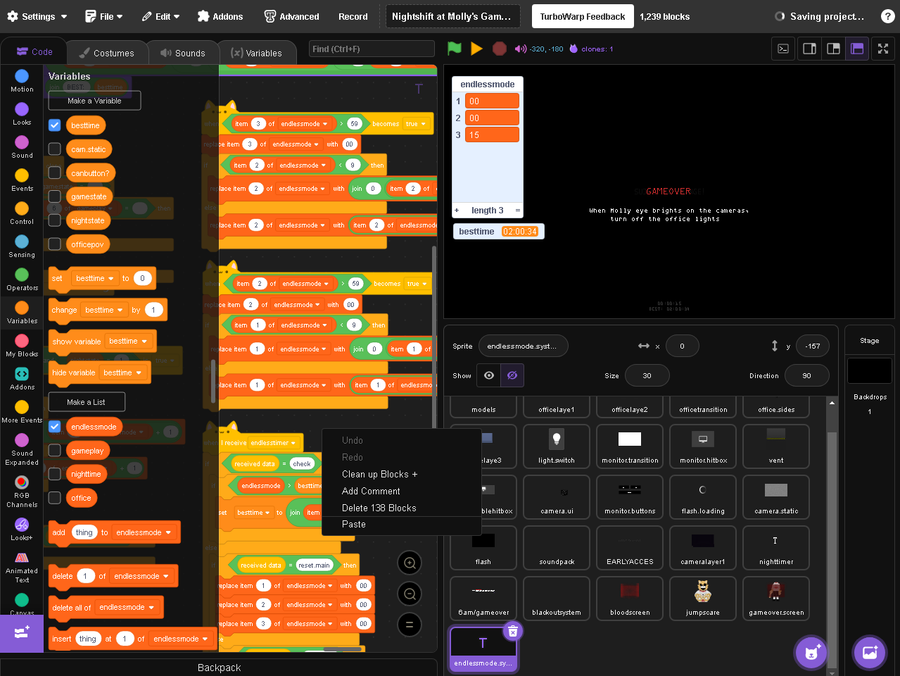Image resolution: width=900 pixels, height=676 pixels.
Task: Expand endlessmode dropdown in delete all block
Action: pyautogui.click(x=127, y=607)
